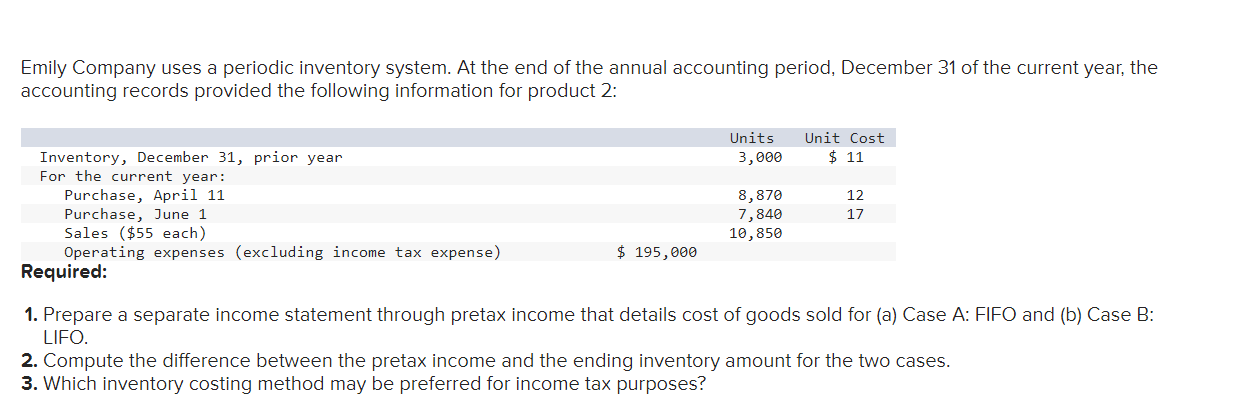1252x418 pixels.
Task: Click the 7,840 units value
Action: [760, 214]
